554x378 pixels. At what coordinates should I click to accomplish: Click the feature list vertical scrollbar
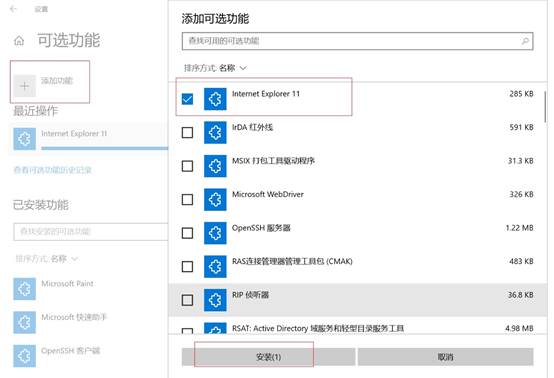point(546,107)
